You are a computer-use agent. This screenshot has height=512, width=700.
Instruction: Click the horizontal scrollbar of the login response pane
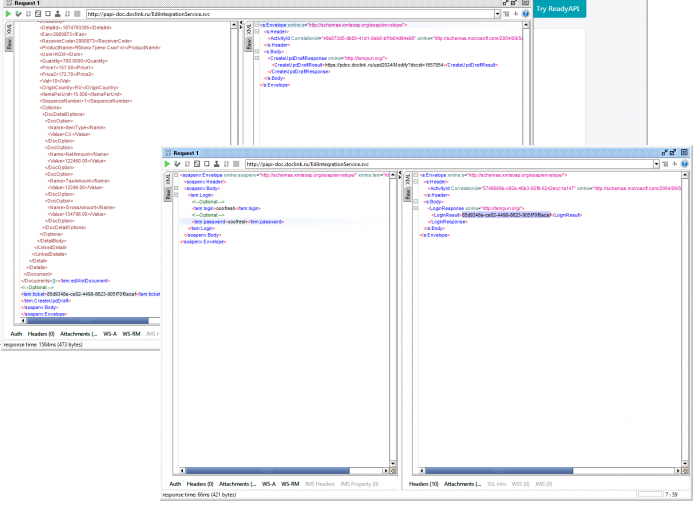coord(550,471)
